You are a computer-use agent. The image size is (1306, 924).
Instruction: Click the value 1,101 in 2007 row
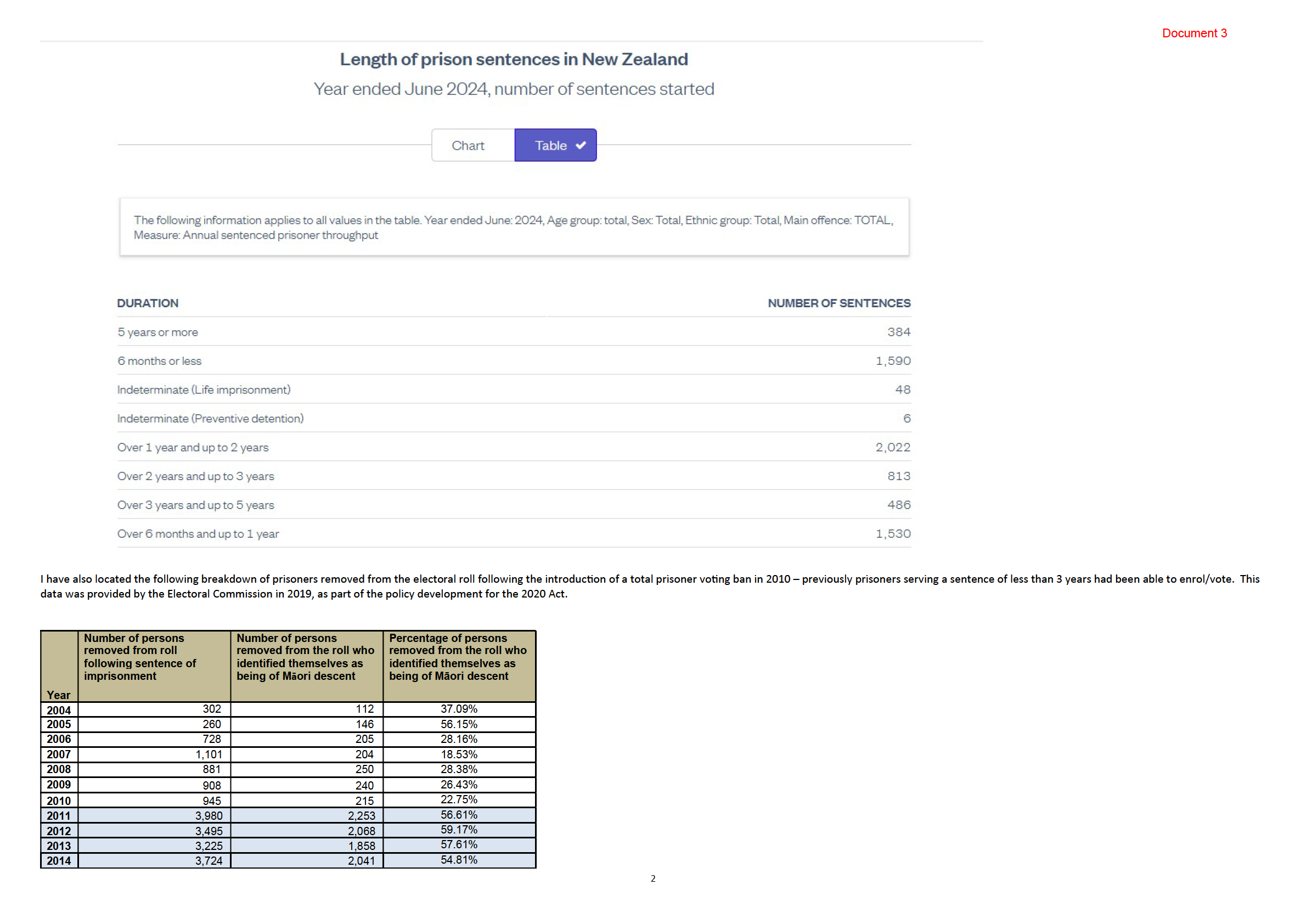209,754
